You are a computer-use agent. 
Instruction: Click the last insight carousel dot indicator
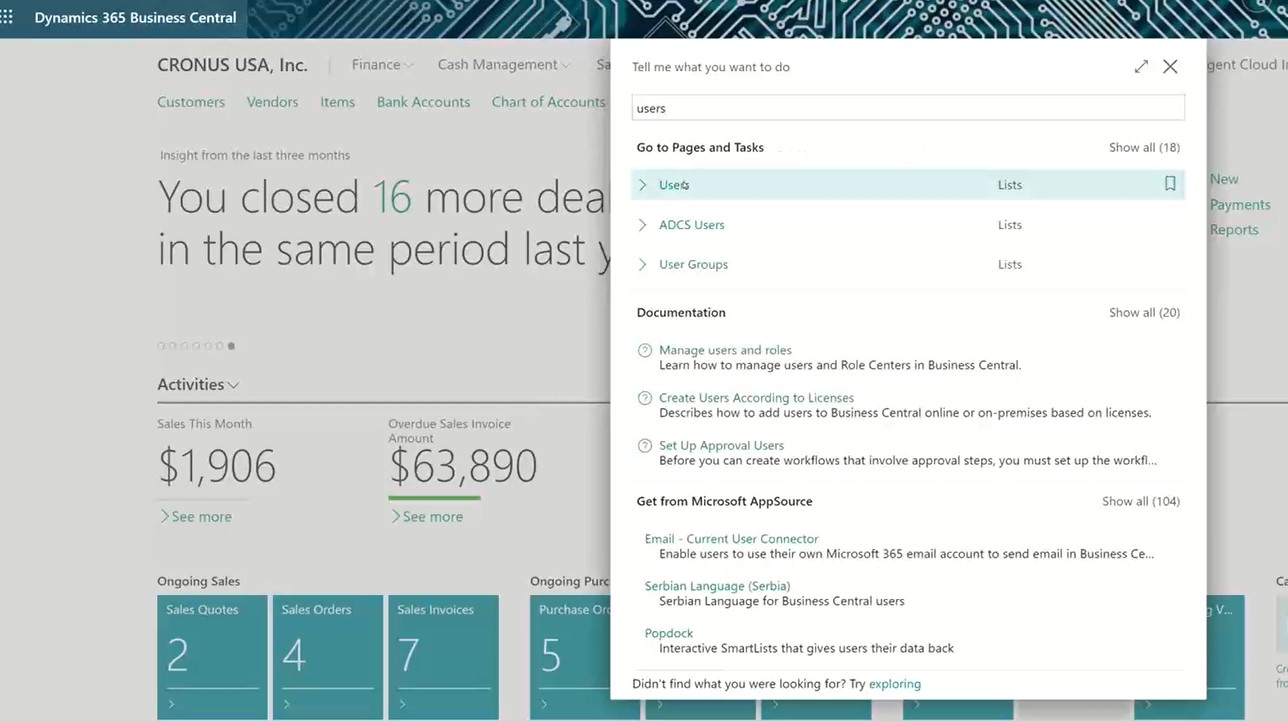tap(231, 345)
